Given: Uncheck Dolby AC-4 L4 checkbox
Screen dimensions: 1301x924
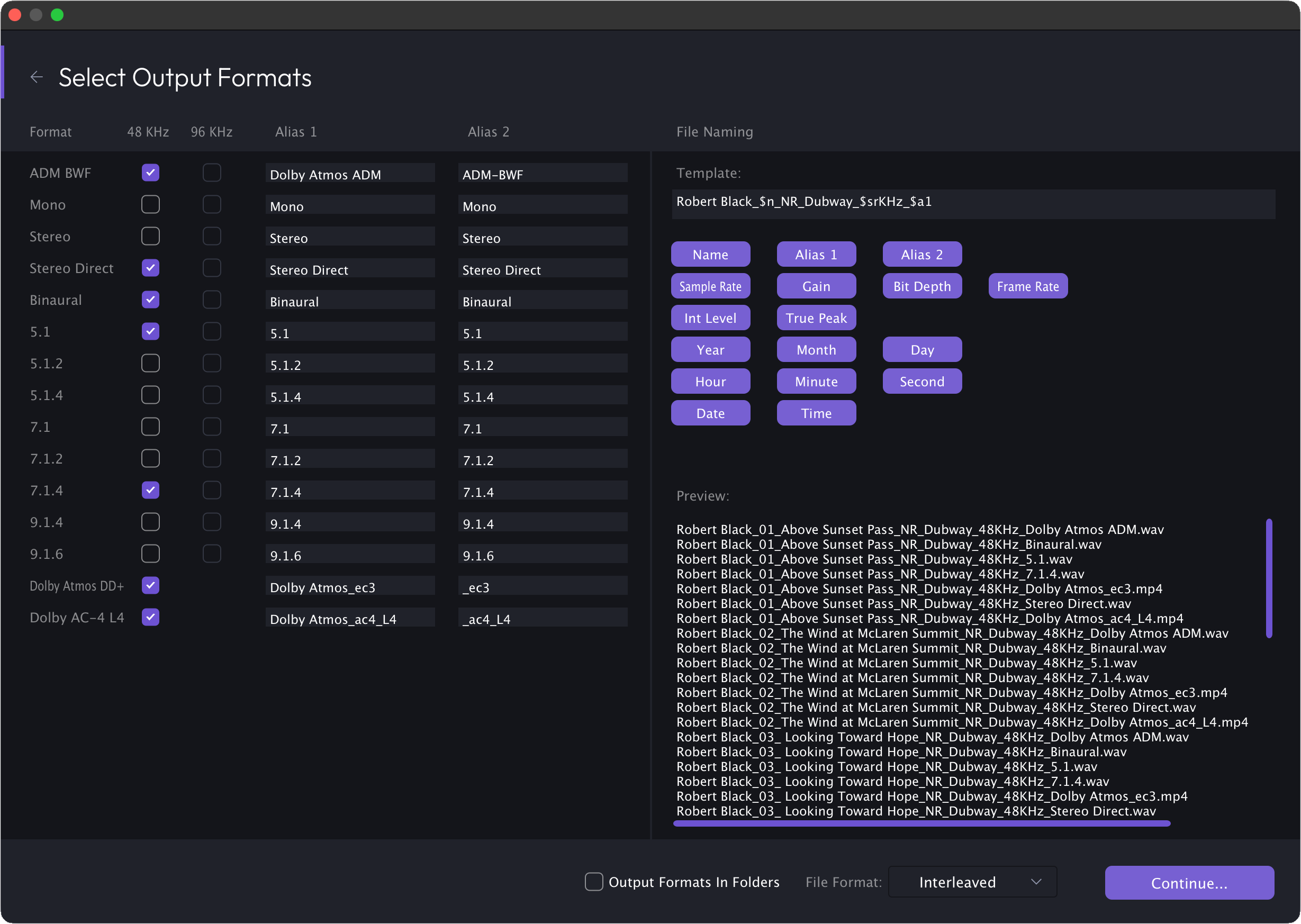Looking at the screenshot, I should pyautogui.click(x=150, y=618).
